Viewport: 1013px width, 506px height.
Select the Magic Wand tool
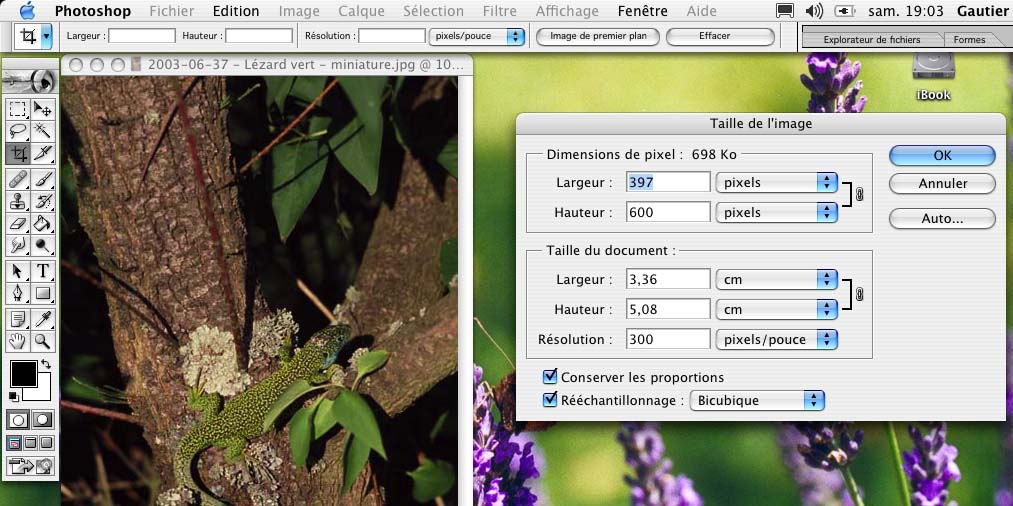43,131
